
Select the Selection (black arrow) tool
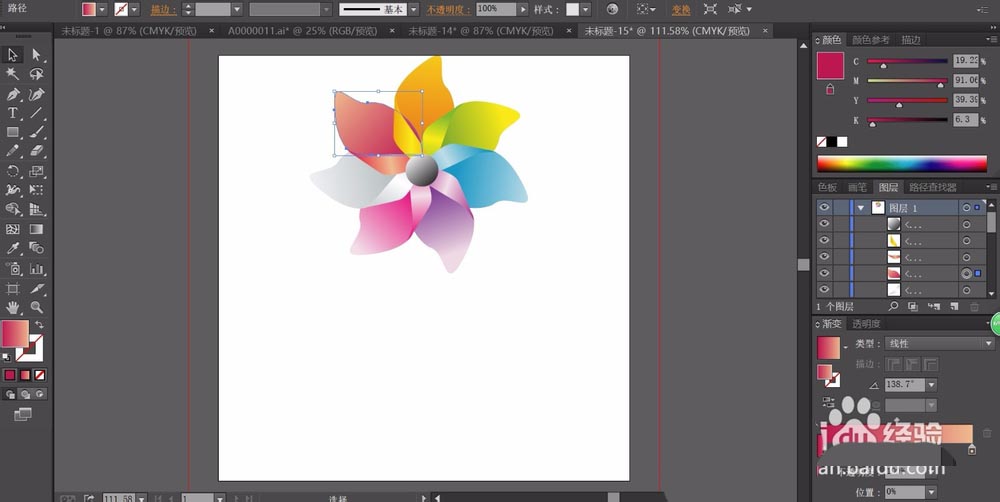coord(13,55)
